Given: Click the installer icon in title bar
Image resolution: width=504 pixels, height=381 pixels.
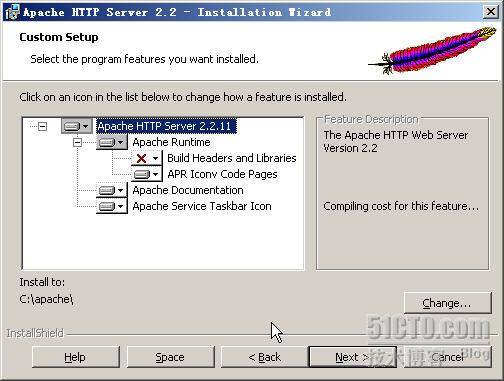Looking at the screenshot, I should [x=12, y=13].
